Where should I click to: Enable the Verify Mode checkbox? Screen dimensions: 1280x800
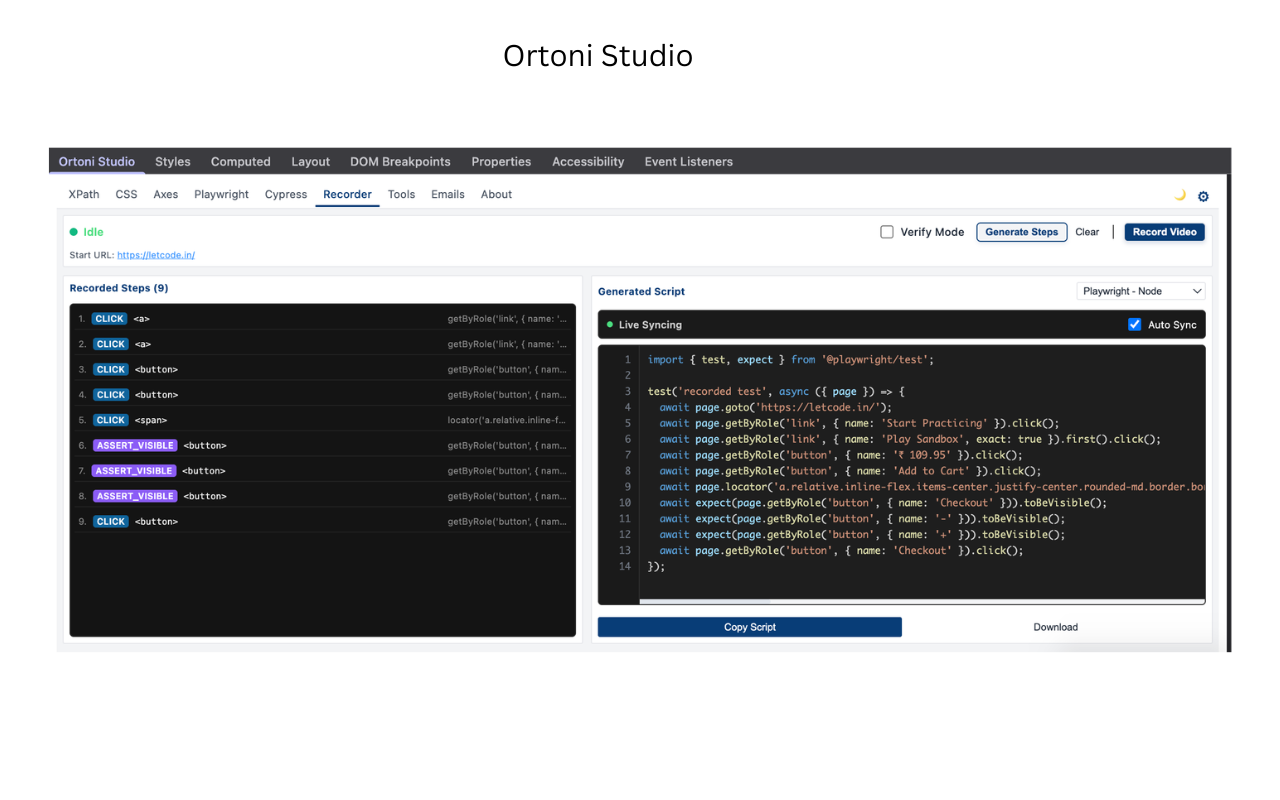tap(887, 232)
